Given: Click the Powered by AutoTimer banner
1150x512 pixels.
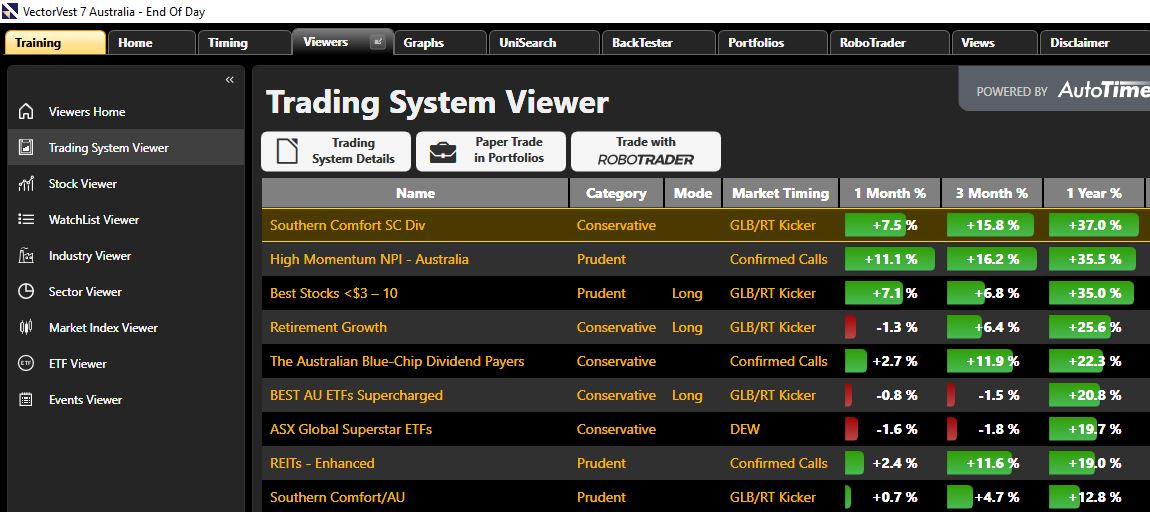Looking at the screenshot, I should (x=1055, y=89).
